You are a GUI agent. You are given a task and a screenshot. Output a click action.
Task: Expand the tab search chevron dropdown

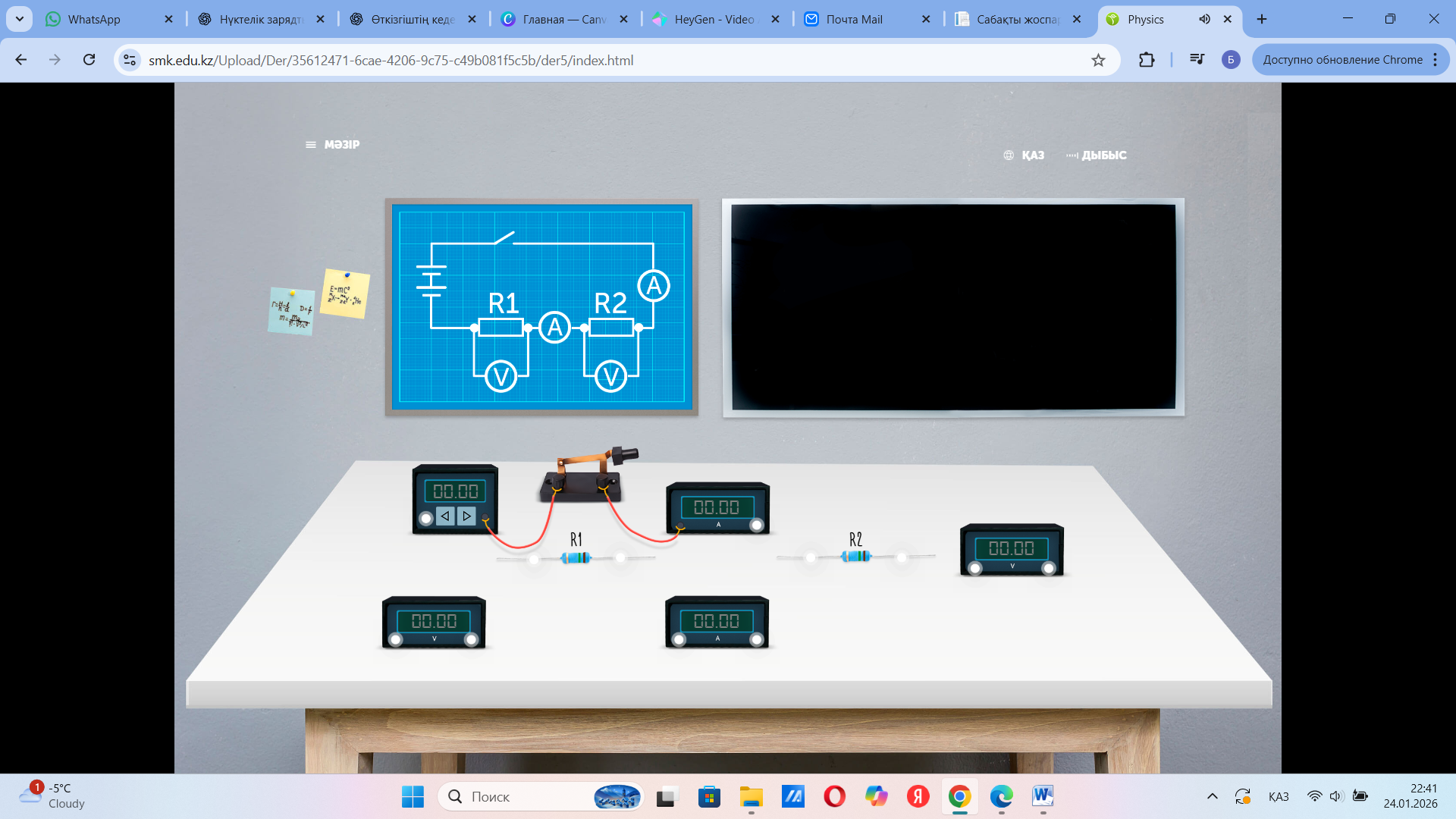[x=19, y=19]
